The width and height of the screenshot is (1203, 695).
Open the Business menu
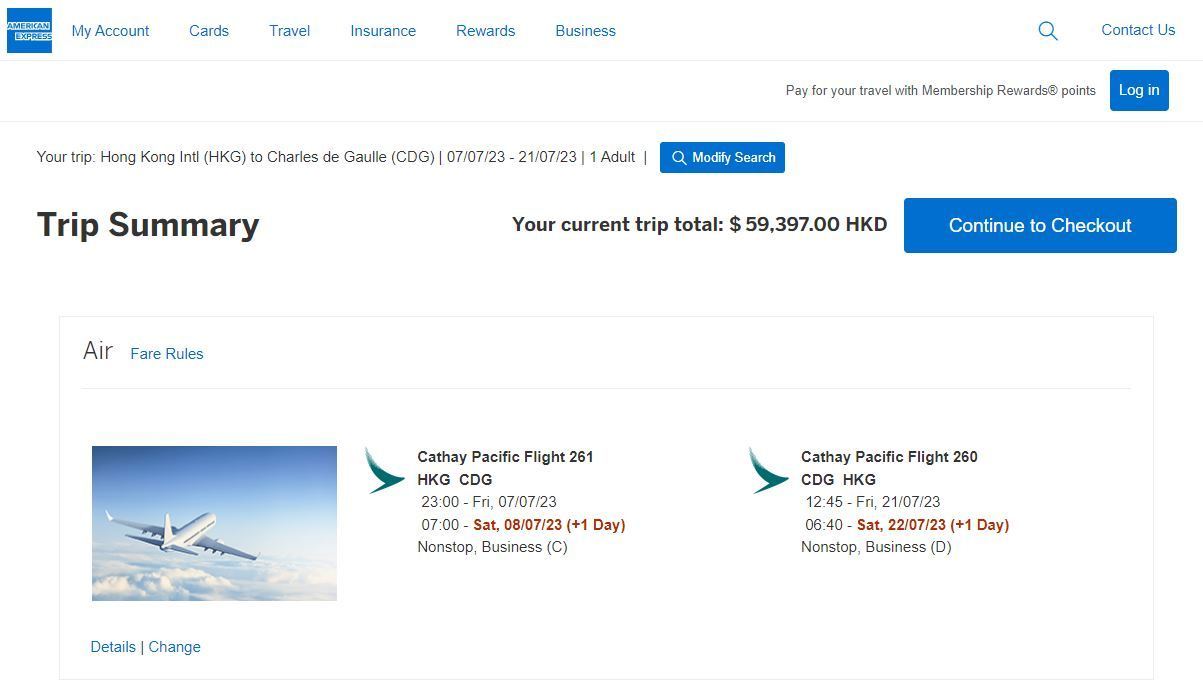[585, 31]
